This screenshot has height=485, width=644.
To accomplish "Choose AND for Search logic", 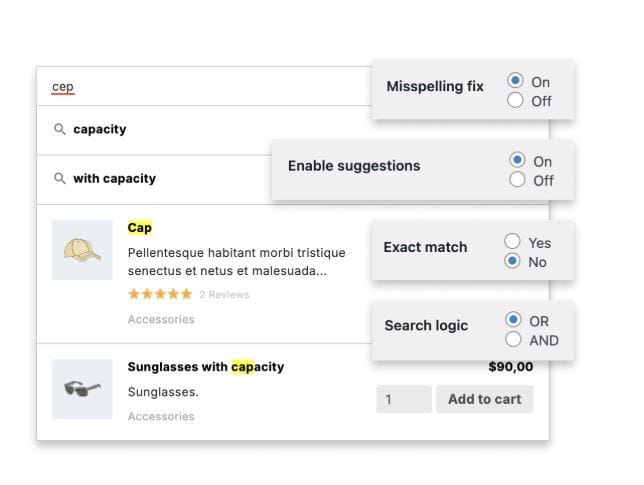I will point(513,339).
